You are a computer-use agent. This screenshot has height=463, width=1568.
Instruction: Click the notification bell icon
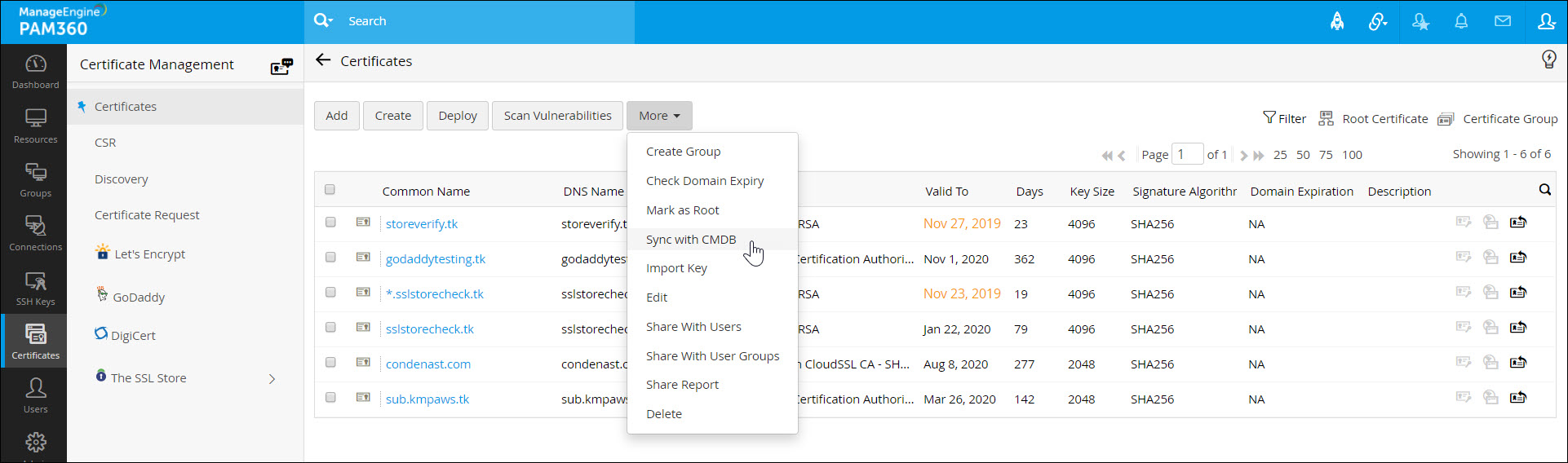click(x=1461, y=21)
